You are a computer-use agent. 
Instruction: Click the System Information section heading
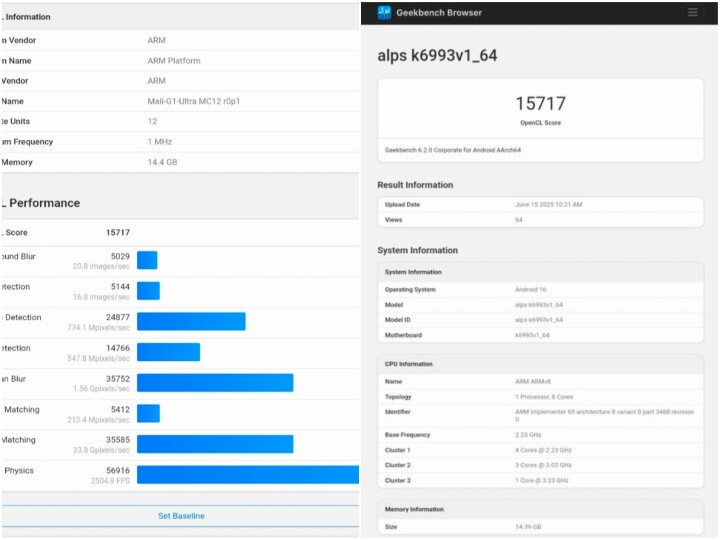tap(417, 250)
